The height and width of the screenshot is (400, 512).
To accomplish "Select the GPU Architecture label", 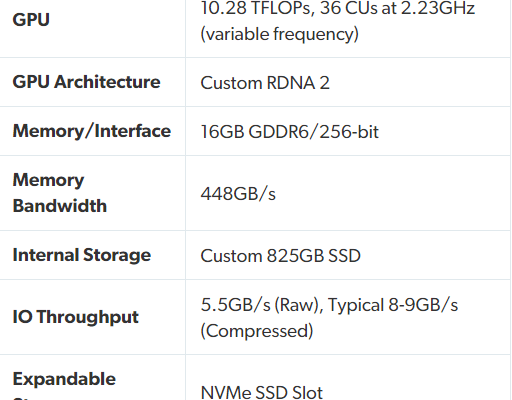I will [x=86, y=82].
